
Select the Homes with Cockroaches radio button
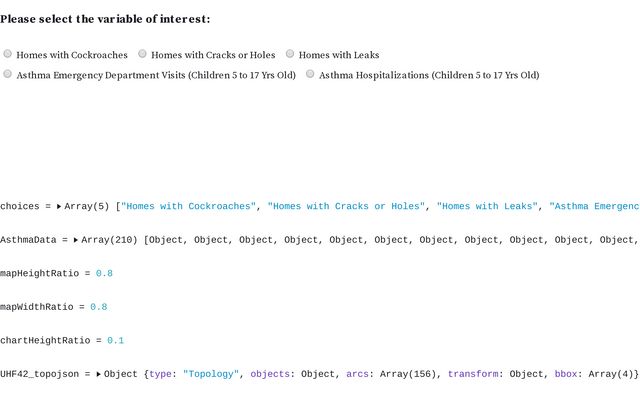8,54
